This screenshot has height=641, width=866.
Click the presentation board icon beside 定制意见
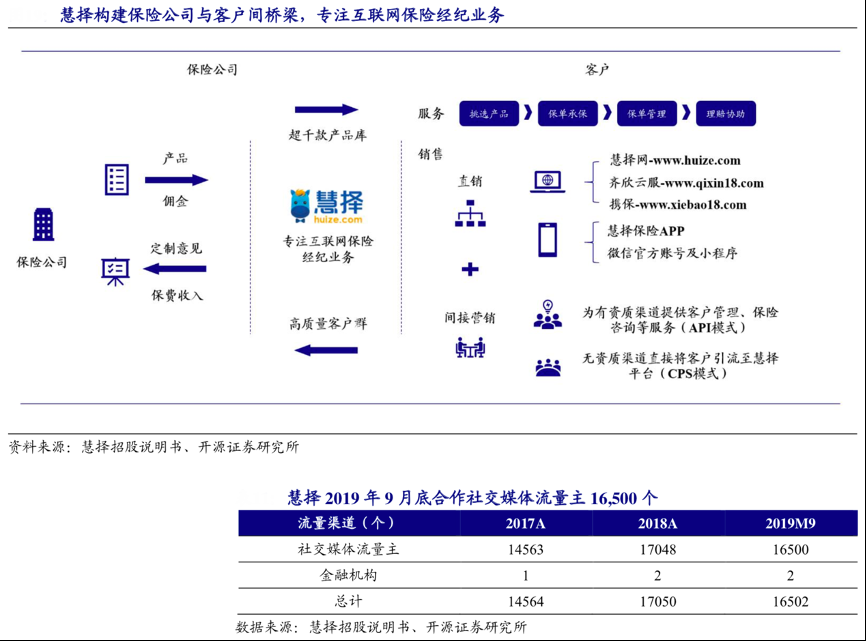click(116, 271)
